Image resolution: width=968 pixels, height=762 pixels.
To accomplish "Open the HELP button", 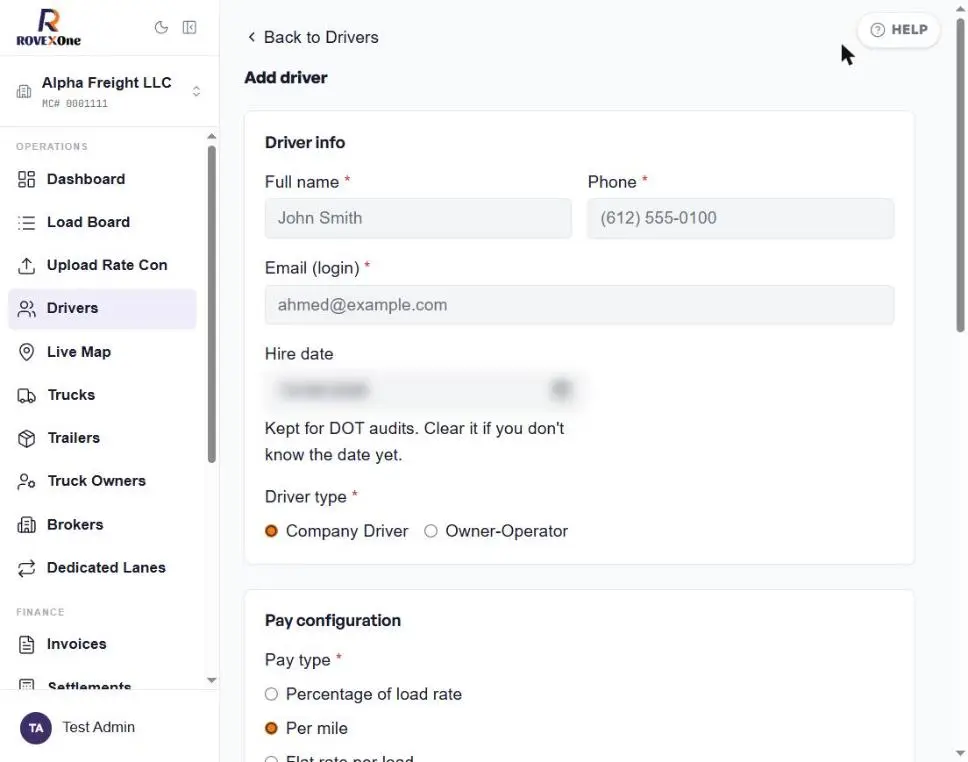I will (898, 30).
